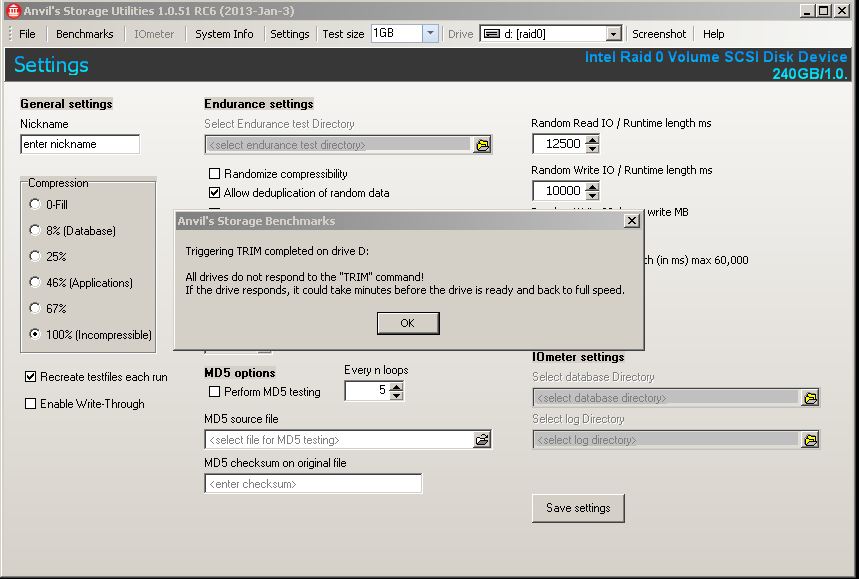Screen dimensions: 859x579
Task: Expand the Drive selection dropdown
Action: coord(614,34)
